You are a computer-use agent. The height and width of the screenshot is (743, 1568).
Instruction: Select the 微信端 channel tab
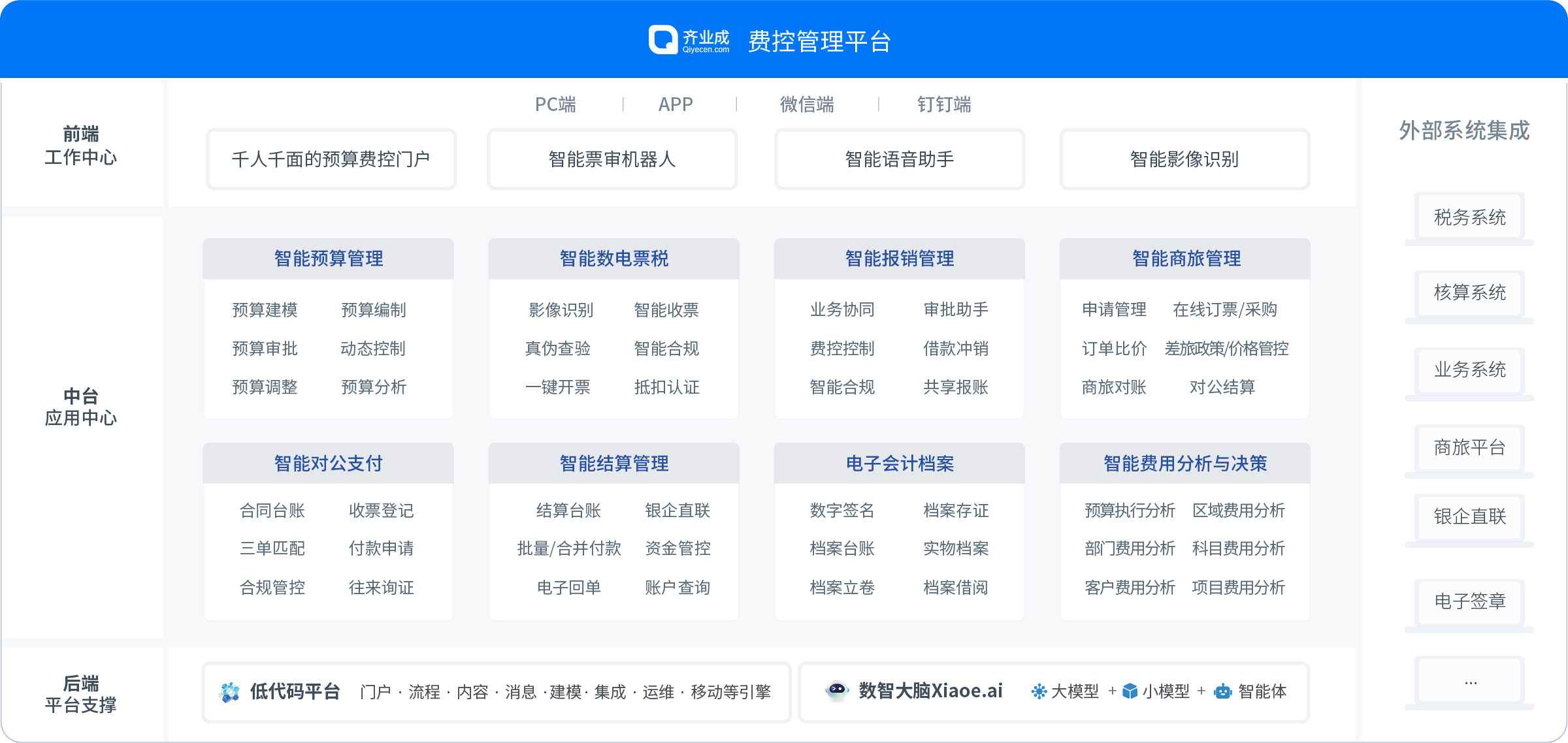[808, 104]
